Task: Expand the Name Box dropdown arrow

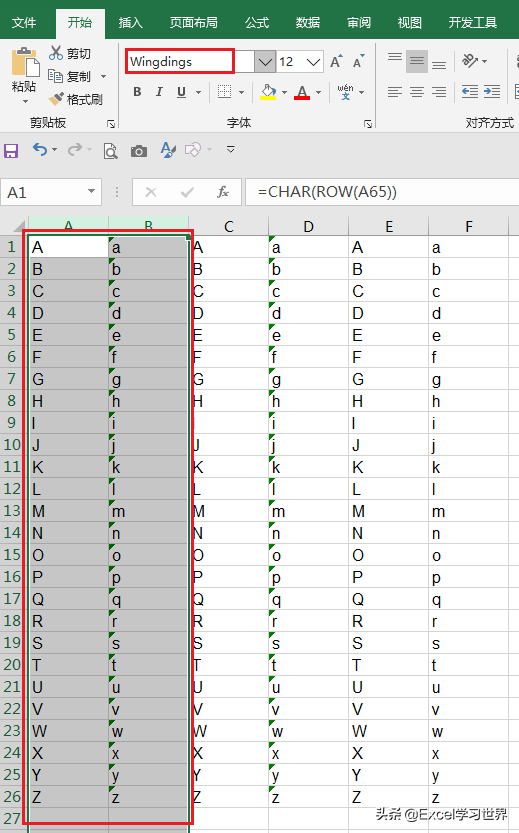Action: [x=91, y=191]
